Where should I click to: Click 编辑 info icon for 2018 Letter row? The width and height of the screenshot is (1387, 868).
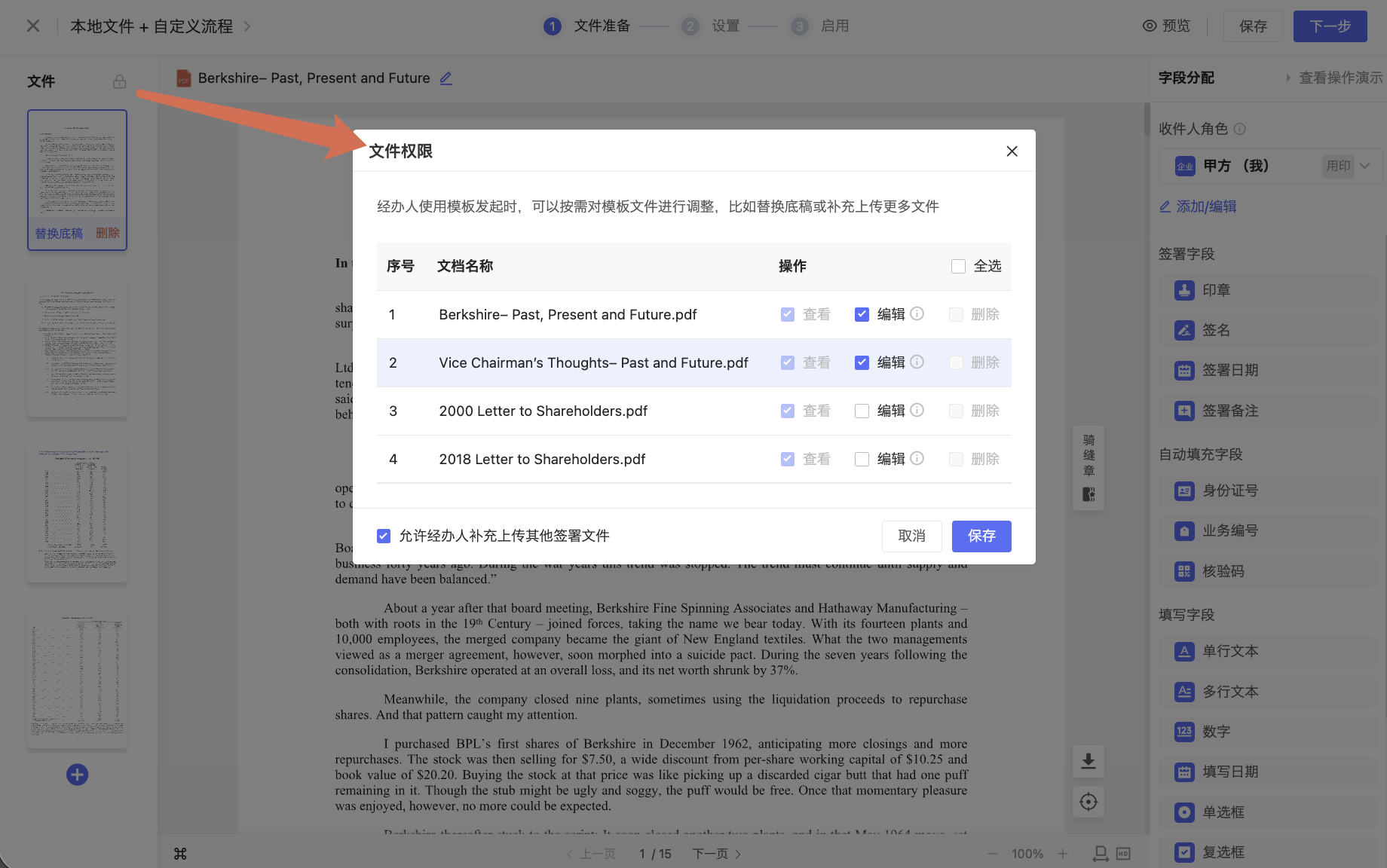point(917,458)
